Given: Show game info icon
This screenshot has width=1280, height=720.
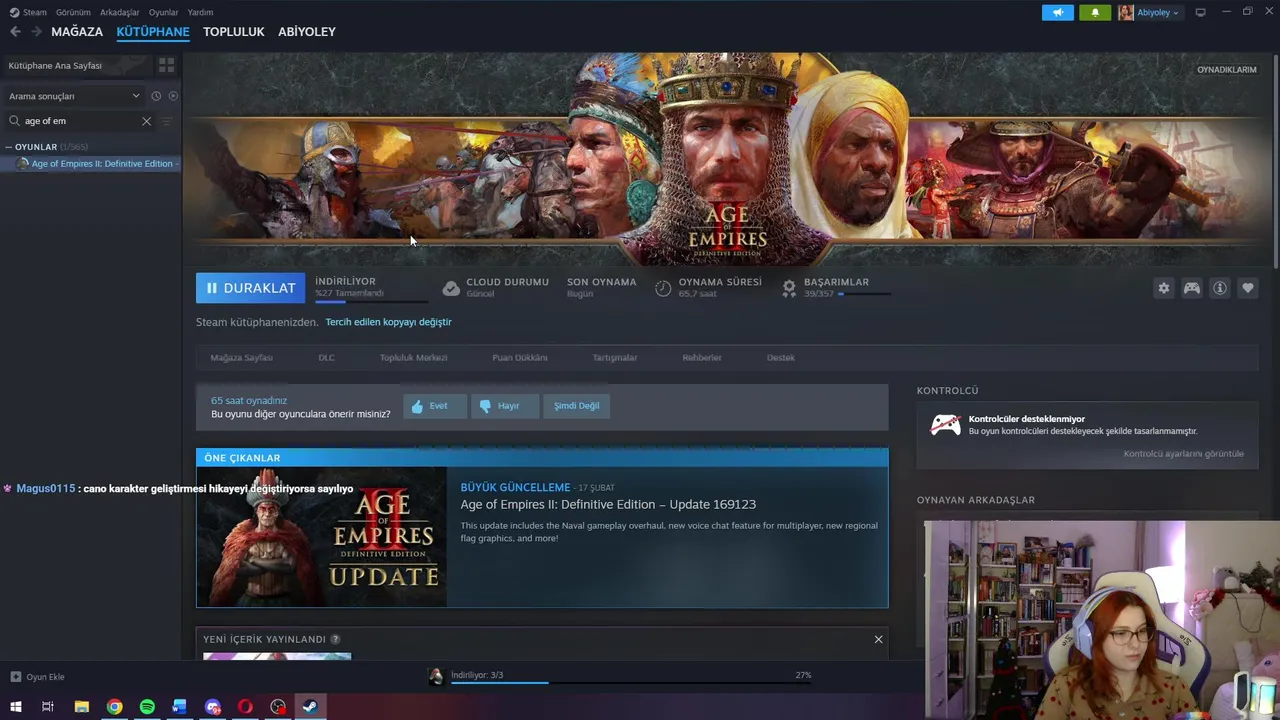Looking at the screenshot, I should click(1220, 288).
